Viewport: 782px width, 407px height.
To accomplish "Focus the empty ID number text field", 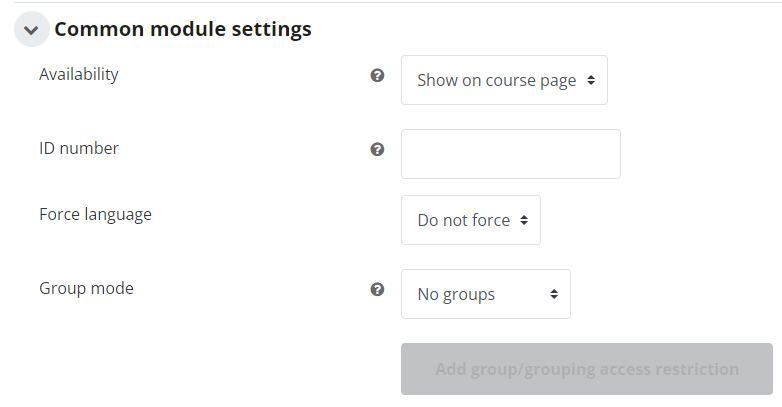I will coord(511,154).
